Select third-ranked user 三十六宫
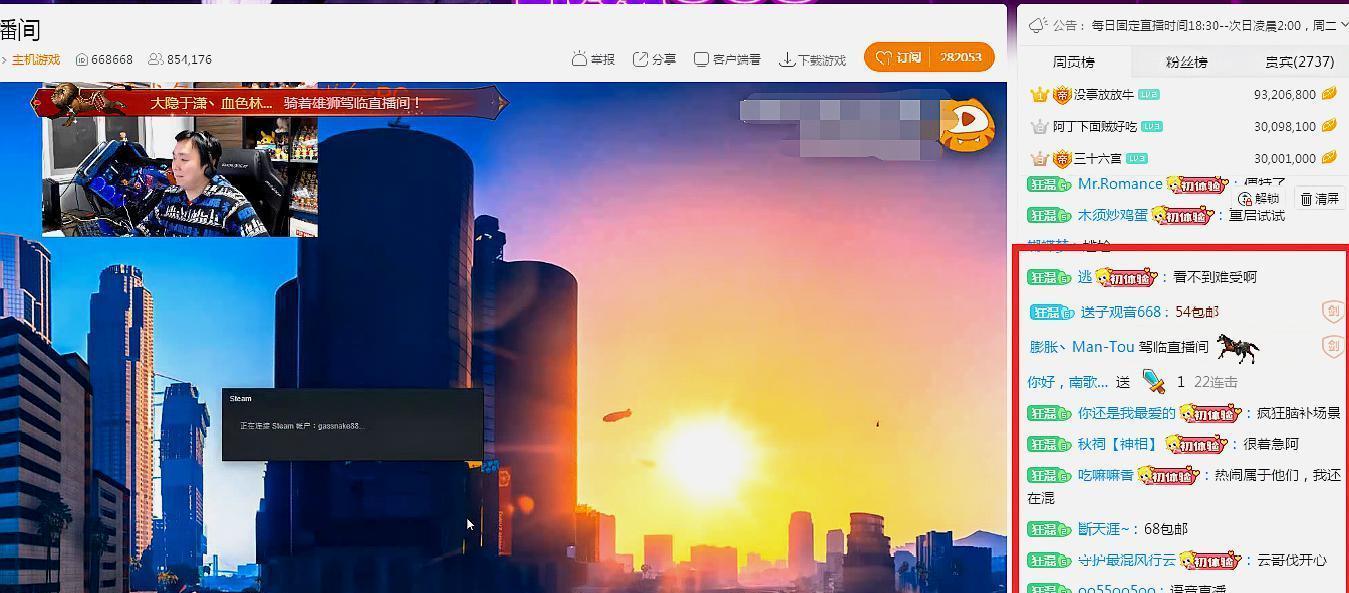This screenshot has width=1349, height=593. 1097,159
